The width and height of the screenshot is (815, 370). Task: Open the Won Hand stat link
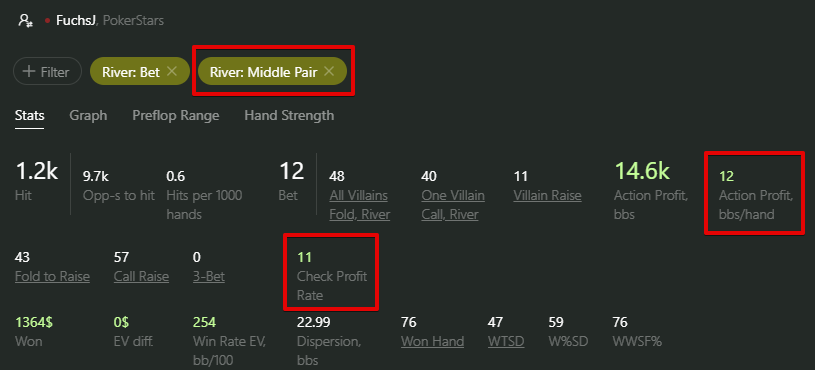tap(432, 341)
